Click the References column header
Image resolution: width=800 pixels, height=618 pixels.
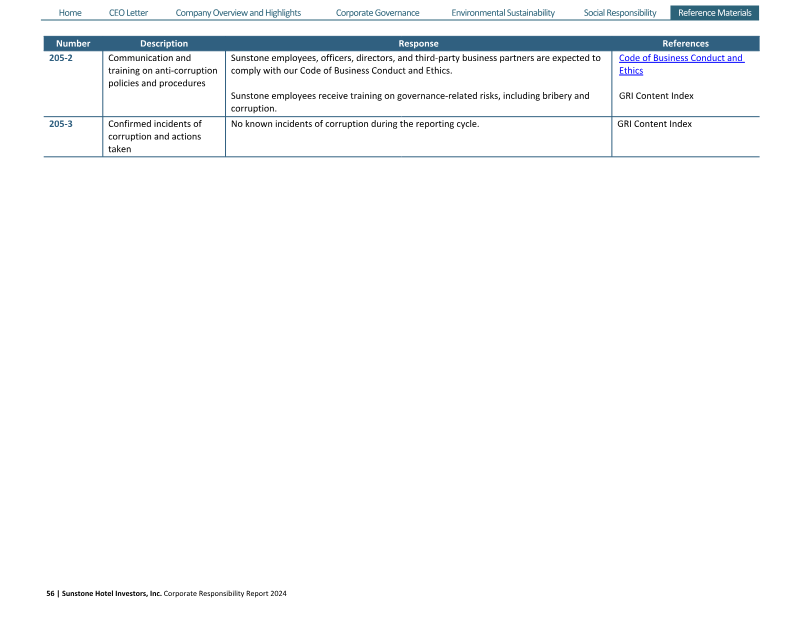coord(685,43)
